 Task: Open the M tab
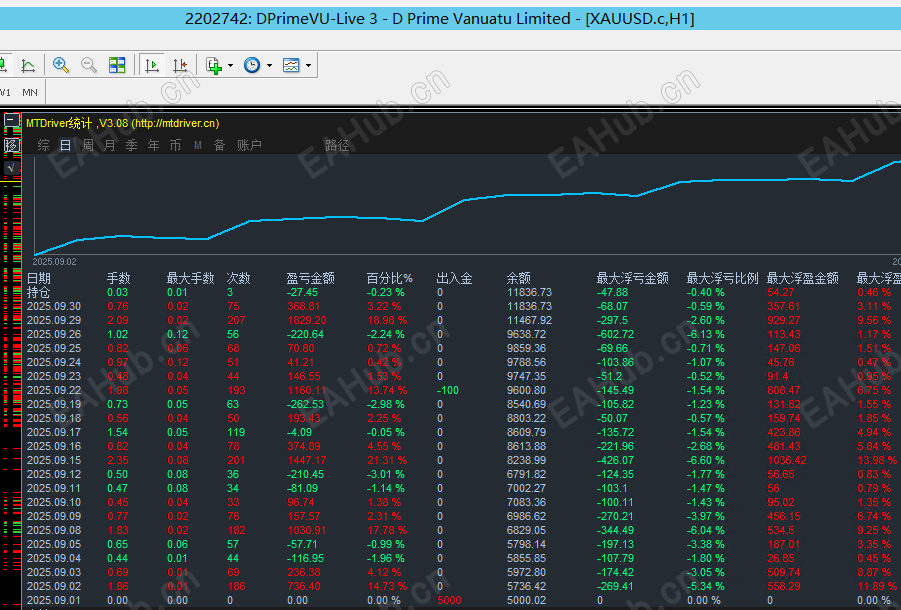[x=198, y=145]
